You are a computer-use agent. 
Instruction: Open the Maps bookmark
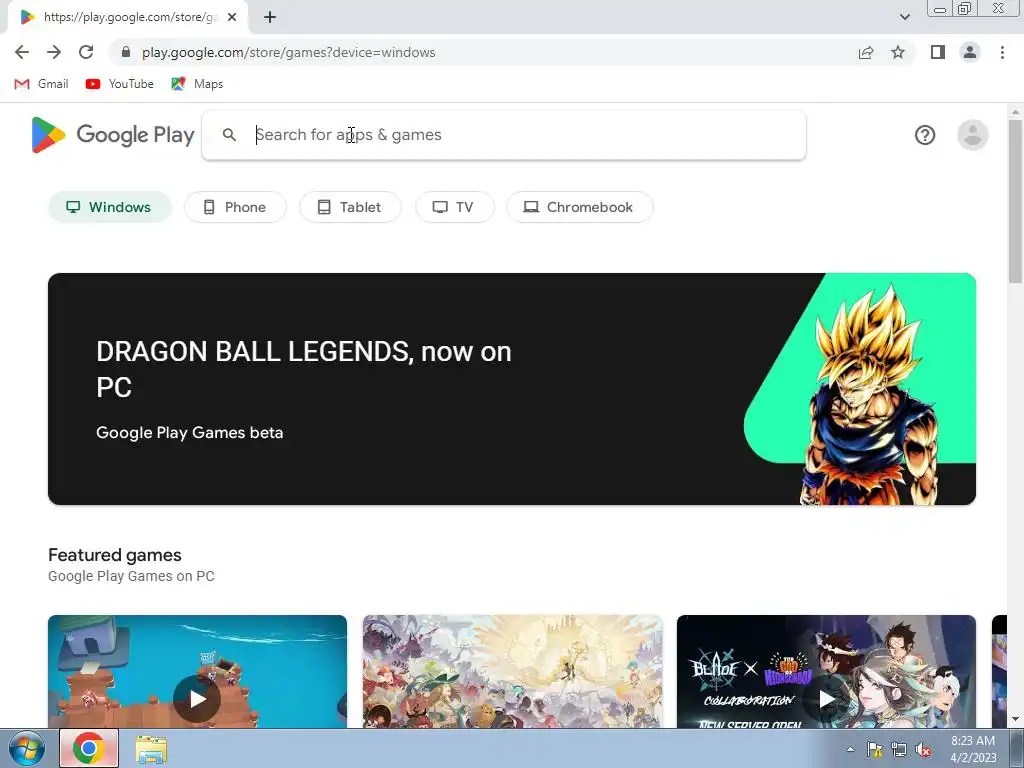pos(197,84)
